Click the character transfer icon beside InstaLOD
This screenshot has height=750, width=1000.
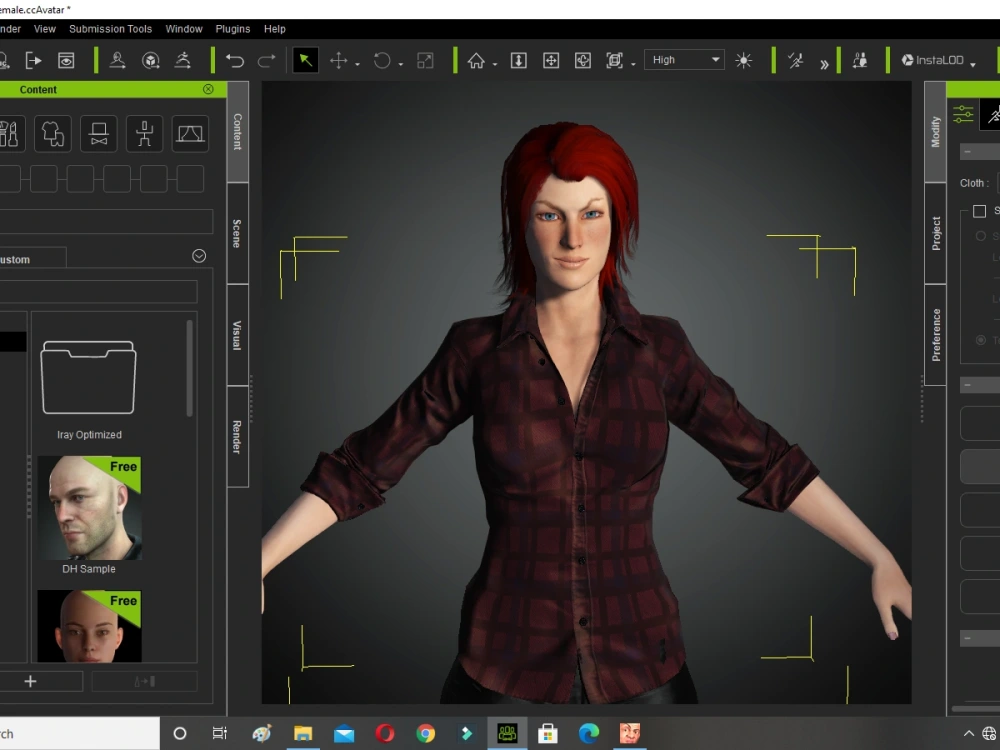click(x=860, y=61)
